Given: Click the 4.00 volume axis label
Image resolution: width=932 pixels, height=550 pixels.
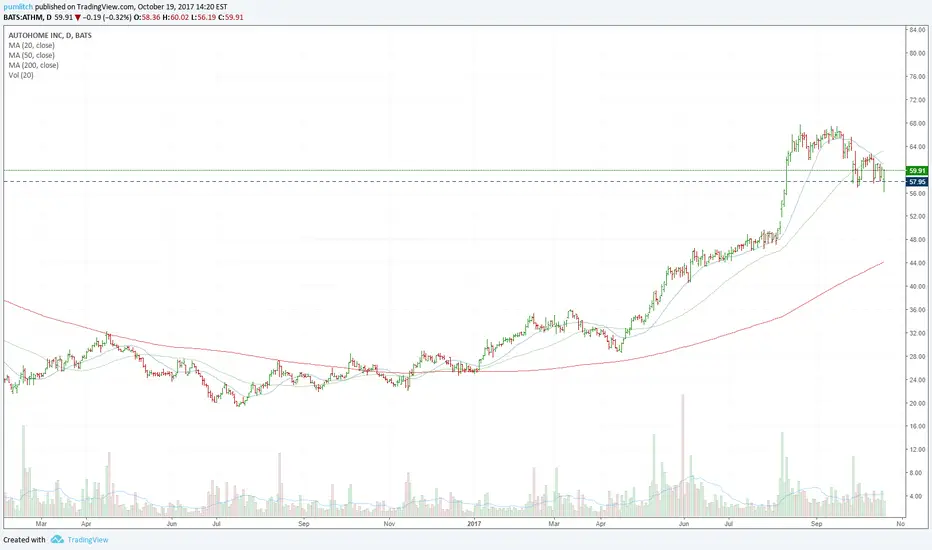Looking at the screenshot, I should pyautogui.click(x=918, y=496).
